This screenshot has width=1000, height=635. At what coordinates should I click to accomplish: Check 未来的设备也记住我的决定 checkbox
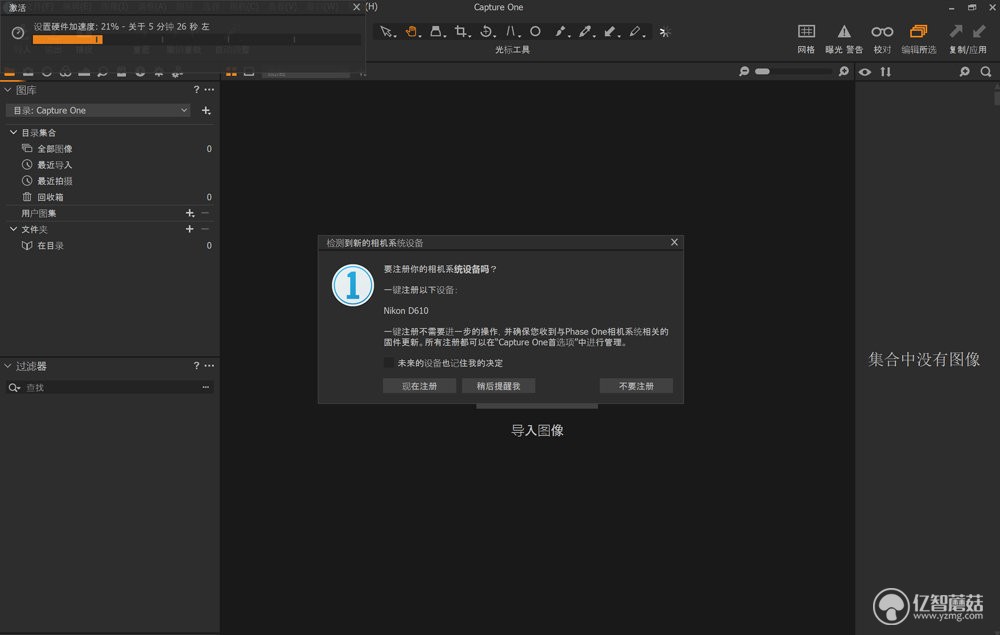pos(388,363)
